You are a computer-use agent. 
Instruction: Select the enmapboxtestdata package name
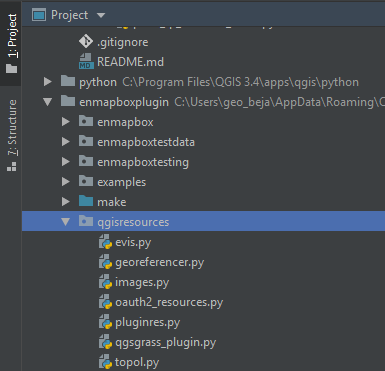[146, 142]
